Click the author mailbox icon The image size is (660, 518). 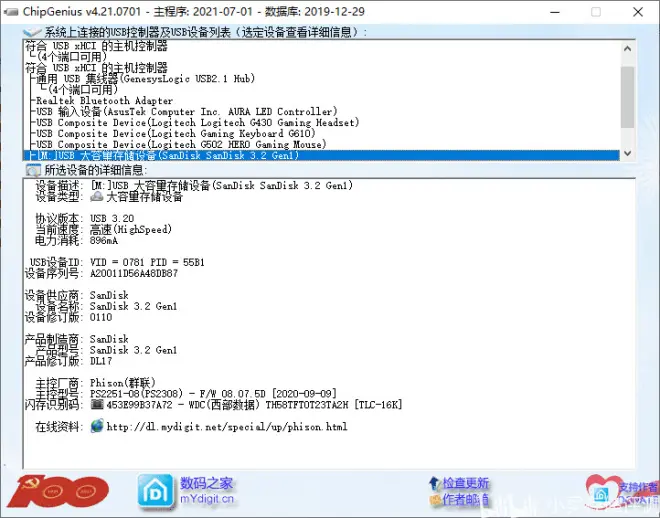click(x=434, y=499)
